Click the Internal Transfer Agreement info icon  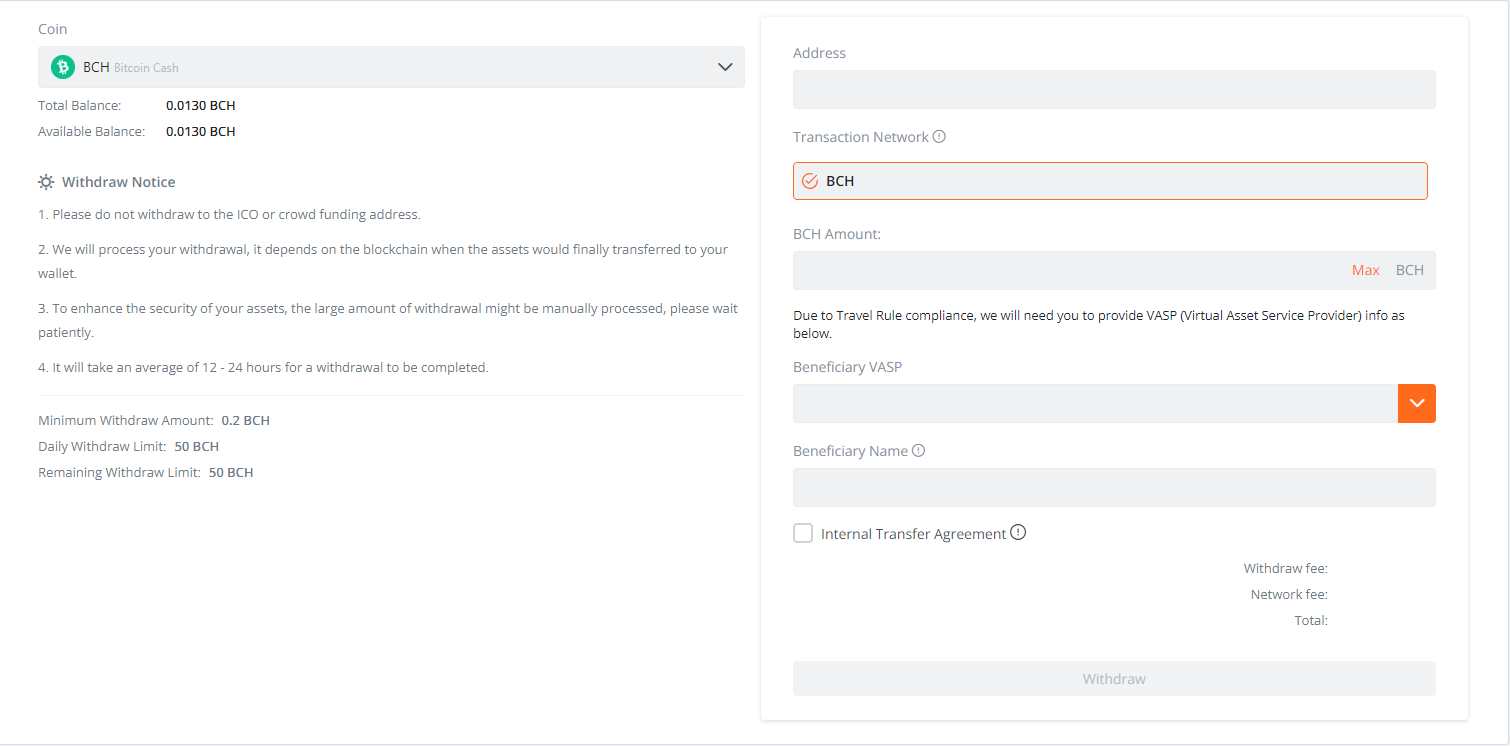(x=1018, y=533)
